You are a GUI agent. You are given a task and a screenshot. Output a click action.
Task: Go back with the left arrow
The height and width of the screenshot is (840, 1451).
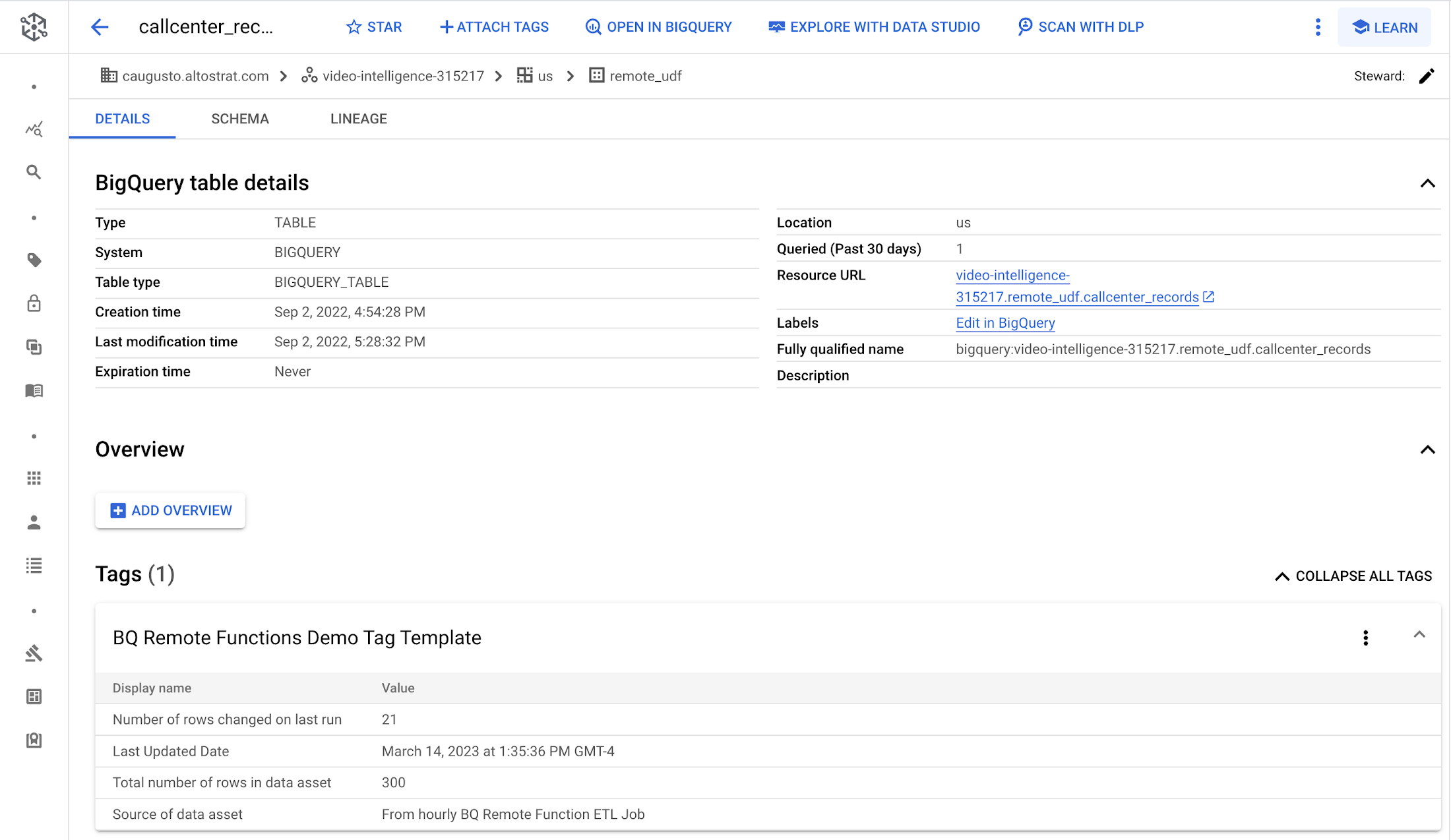tap(100, 27)
